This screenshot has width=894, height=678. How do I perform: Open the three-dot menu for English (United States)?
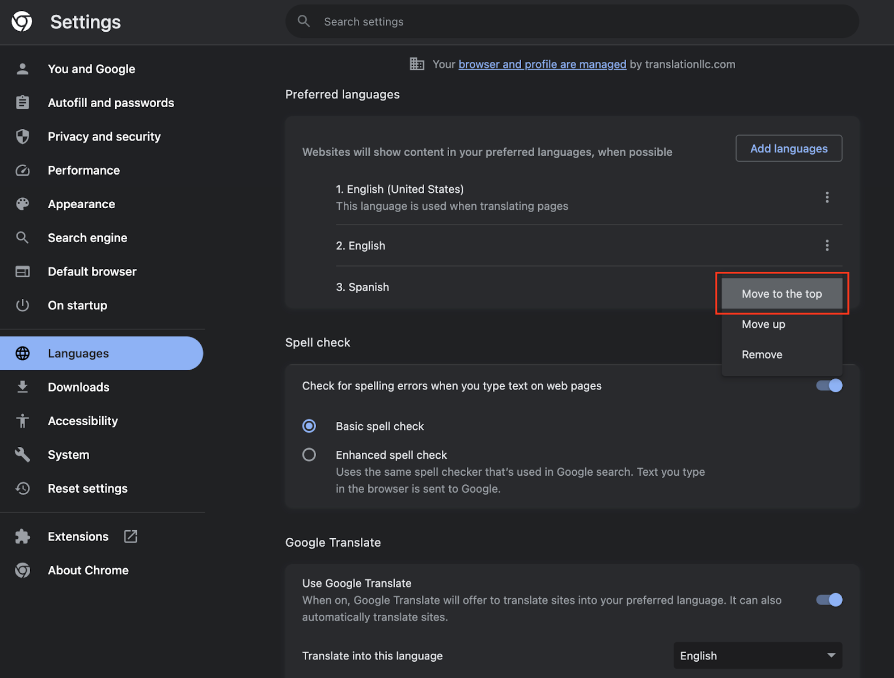tap(827, 197)
